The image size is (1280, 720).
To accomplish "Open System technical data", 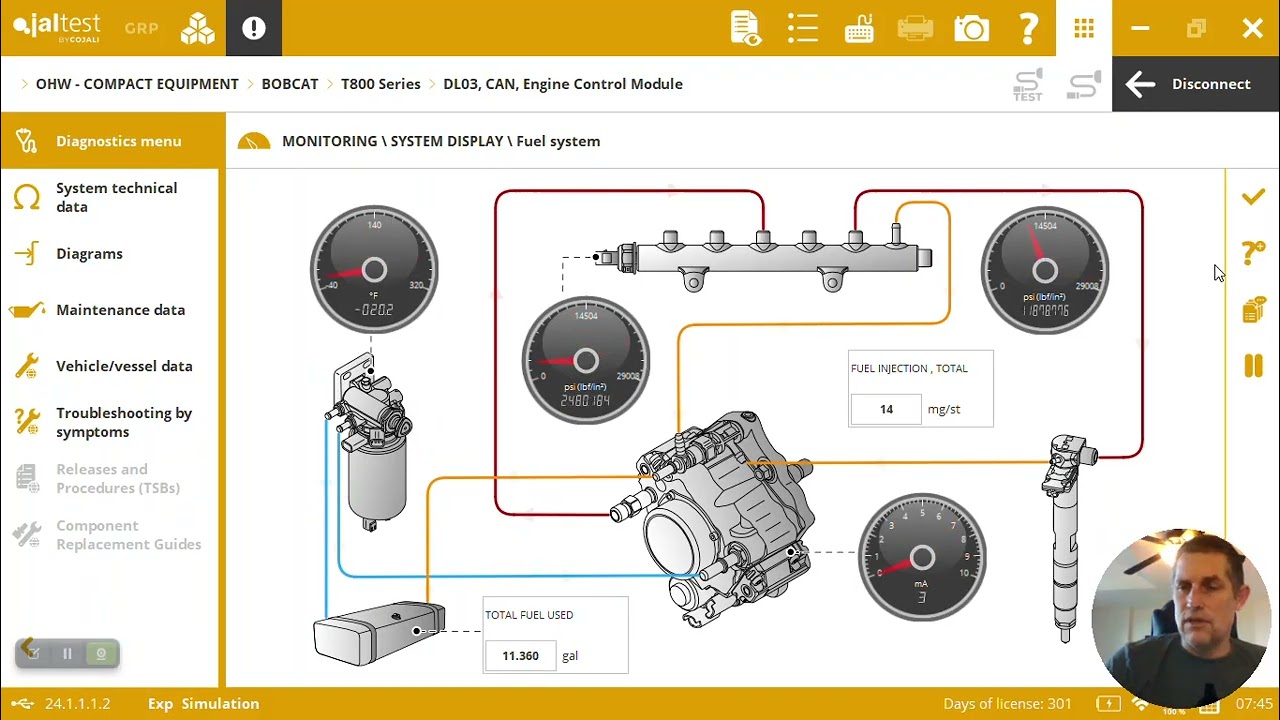I will coord(116,197).
